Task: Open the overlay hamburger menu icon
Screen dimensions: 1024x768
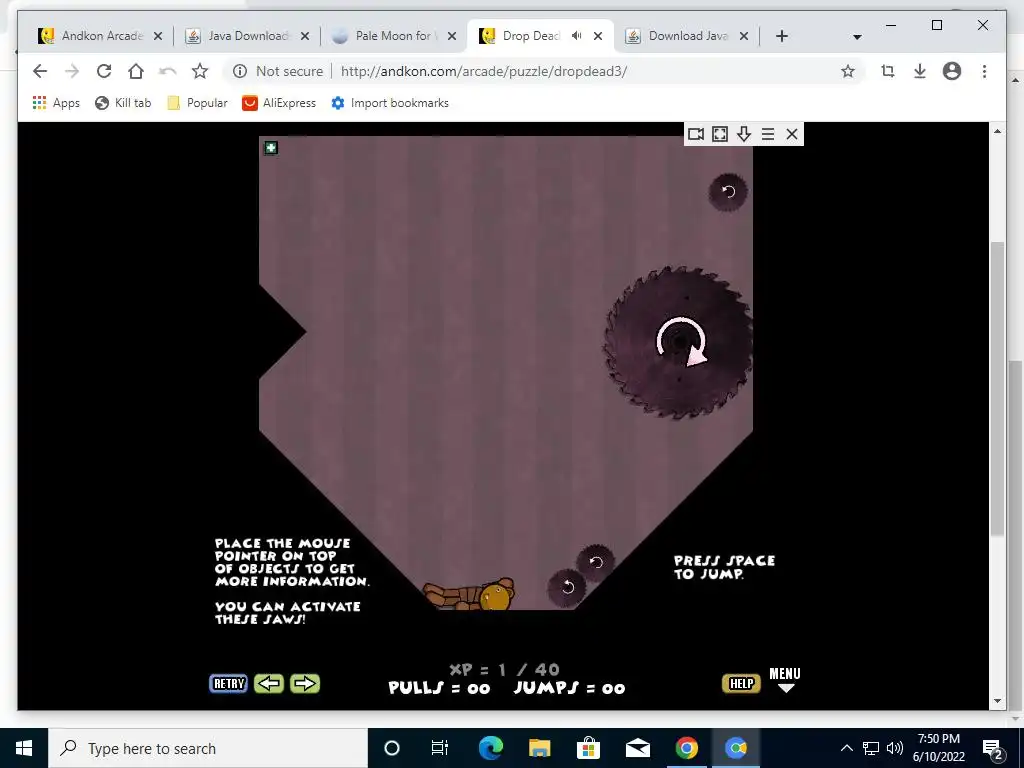Action: click(x=768, y=134)
